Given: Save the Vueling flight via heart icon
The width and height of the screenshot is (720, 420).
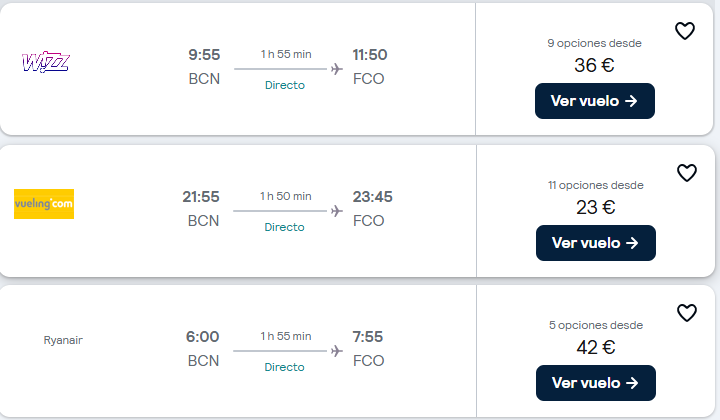Looking at the screenshot, I should point(686,173).
